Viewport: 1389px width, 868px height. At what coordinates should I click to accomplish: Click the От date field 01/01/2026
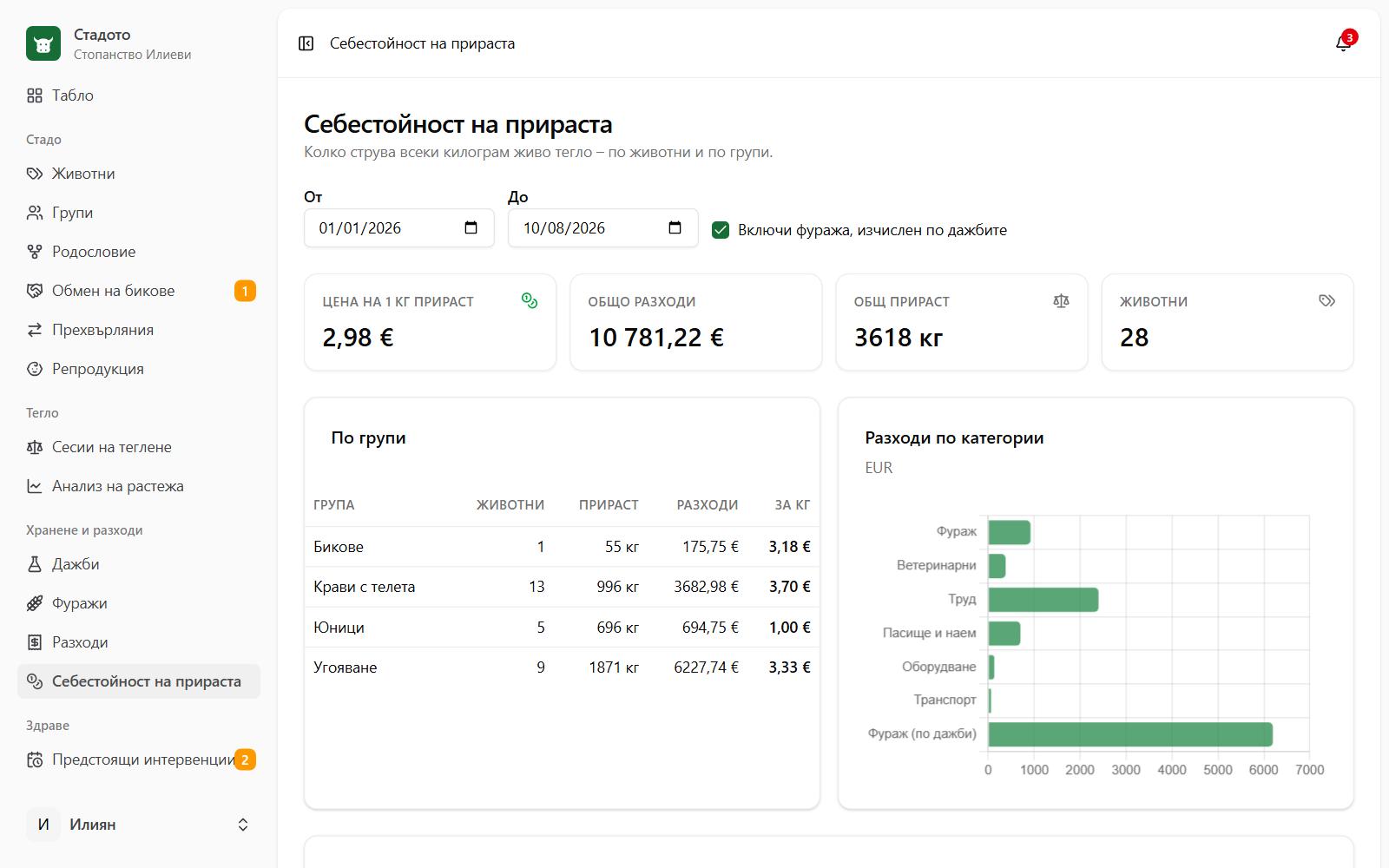pyautogui.click(x=399, y=228)
